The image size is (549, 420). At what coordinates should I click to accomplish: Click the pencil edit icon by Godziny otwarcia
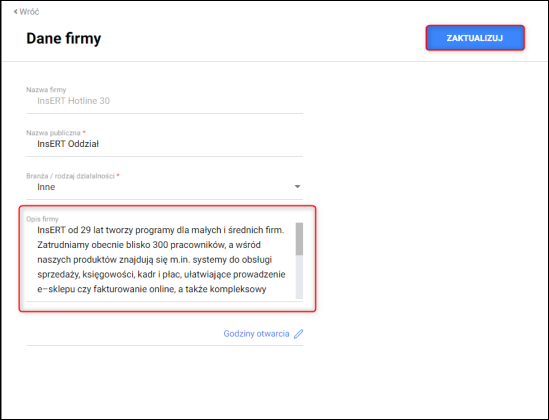coord(298,334)
